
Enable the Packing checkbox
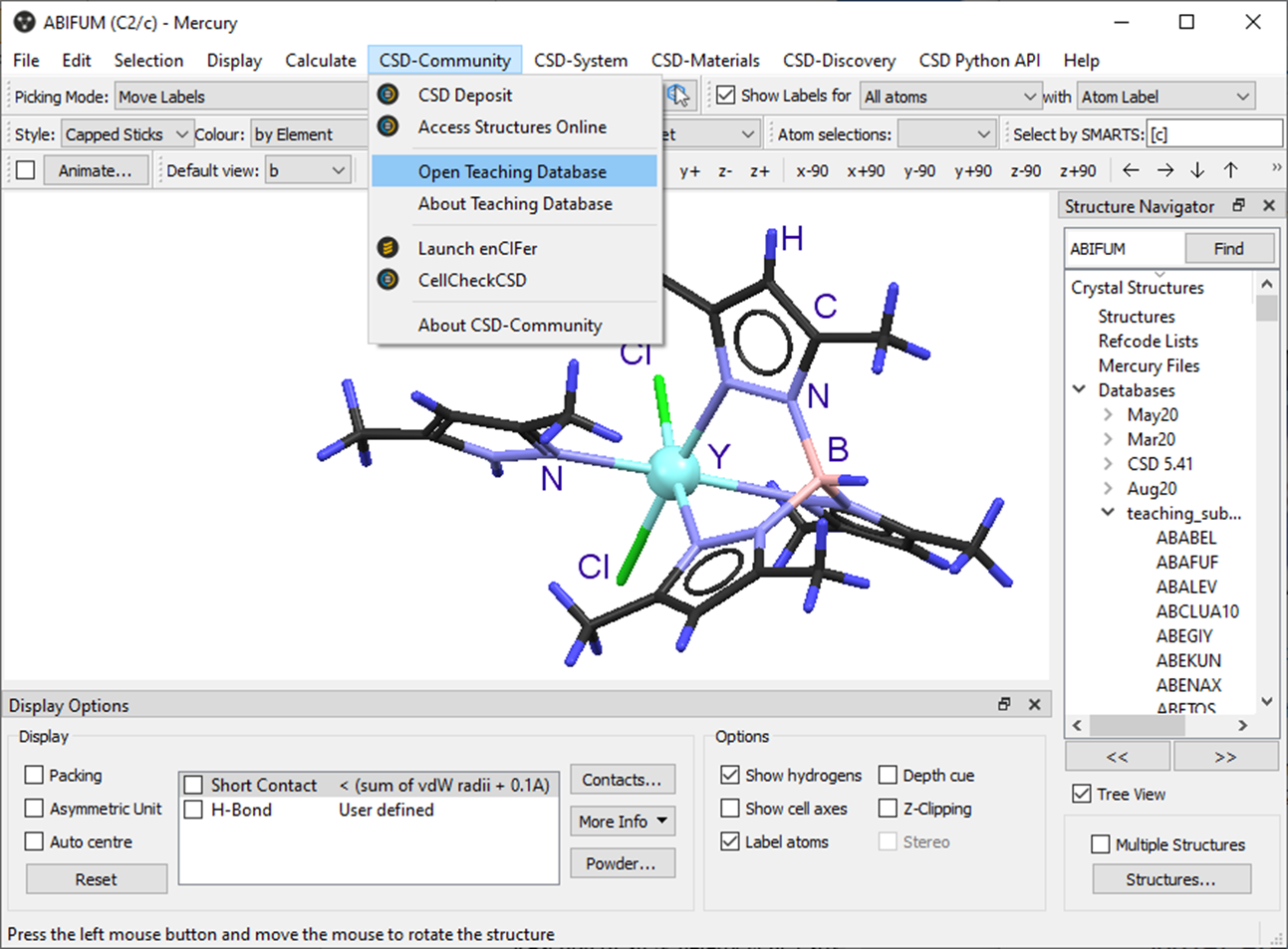[35, 775]
